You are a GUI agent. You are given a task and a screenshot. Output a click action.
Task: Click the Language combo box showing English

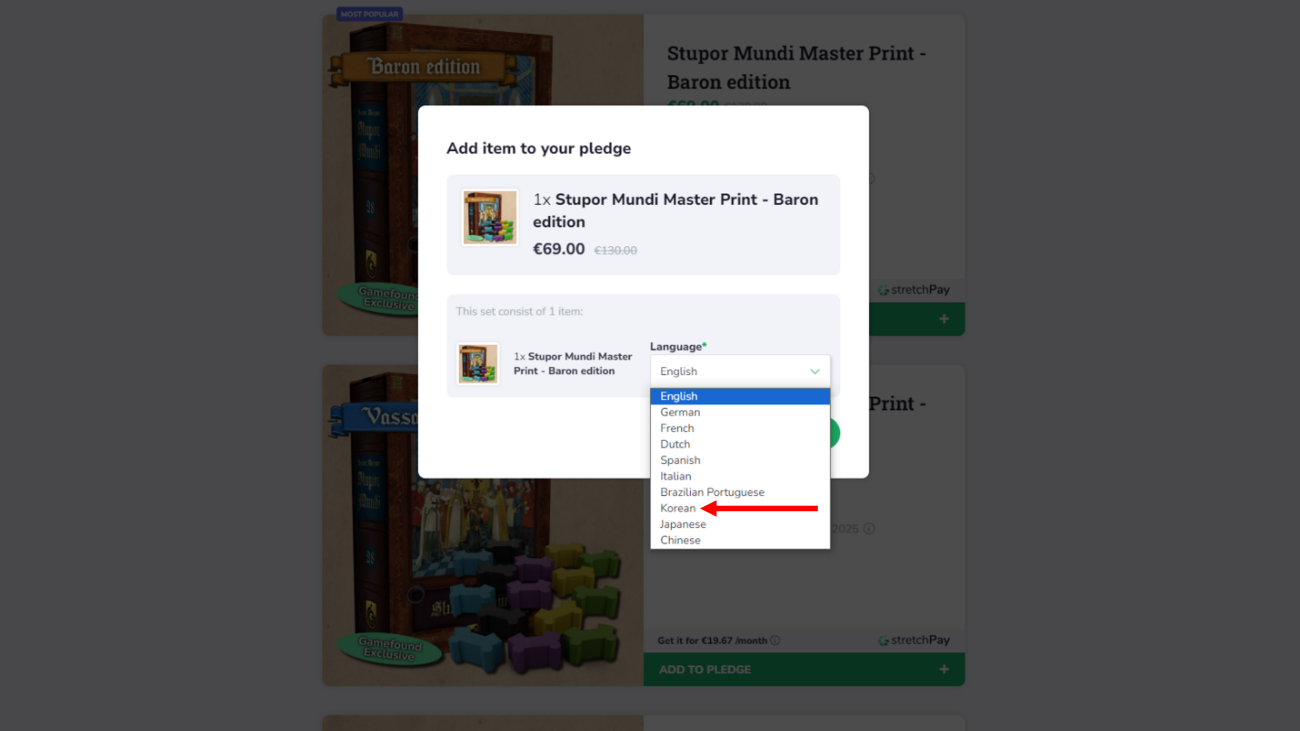[740, 371]
